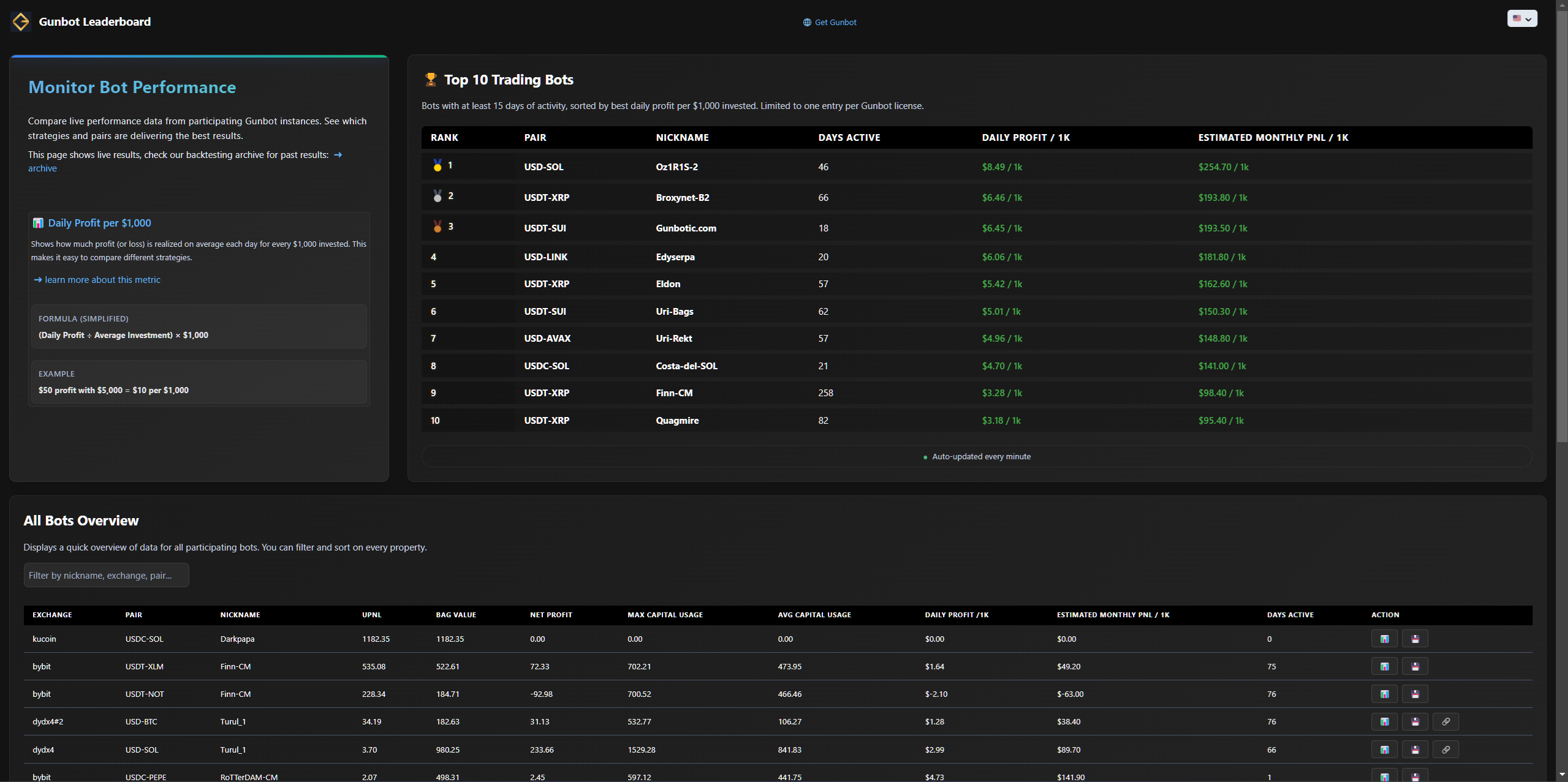Select nickname Edyserpa in top 10
The image size is (1568, 782).
675,257
